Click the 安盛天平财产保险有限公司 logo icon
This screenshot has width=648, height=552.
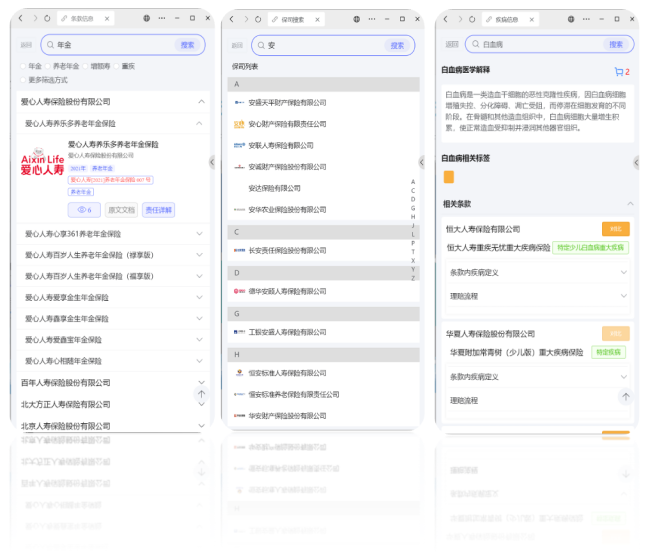pyautogui.click(x=239, y=102)
